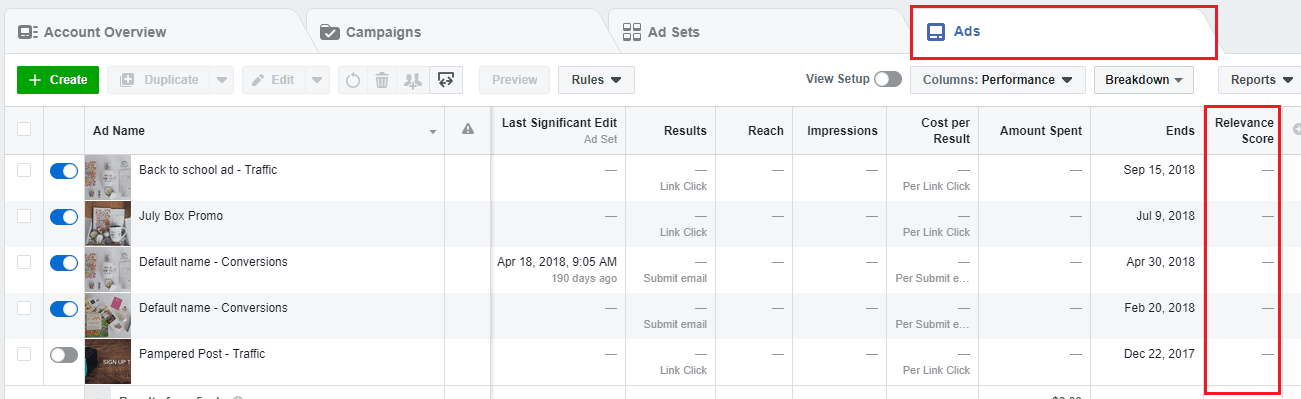
Task: Enable the Pampered Post - Traffic toggle
Action: (x=64, y=355)
